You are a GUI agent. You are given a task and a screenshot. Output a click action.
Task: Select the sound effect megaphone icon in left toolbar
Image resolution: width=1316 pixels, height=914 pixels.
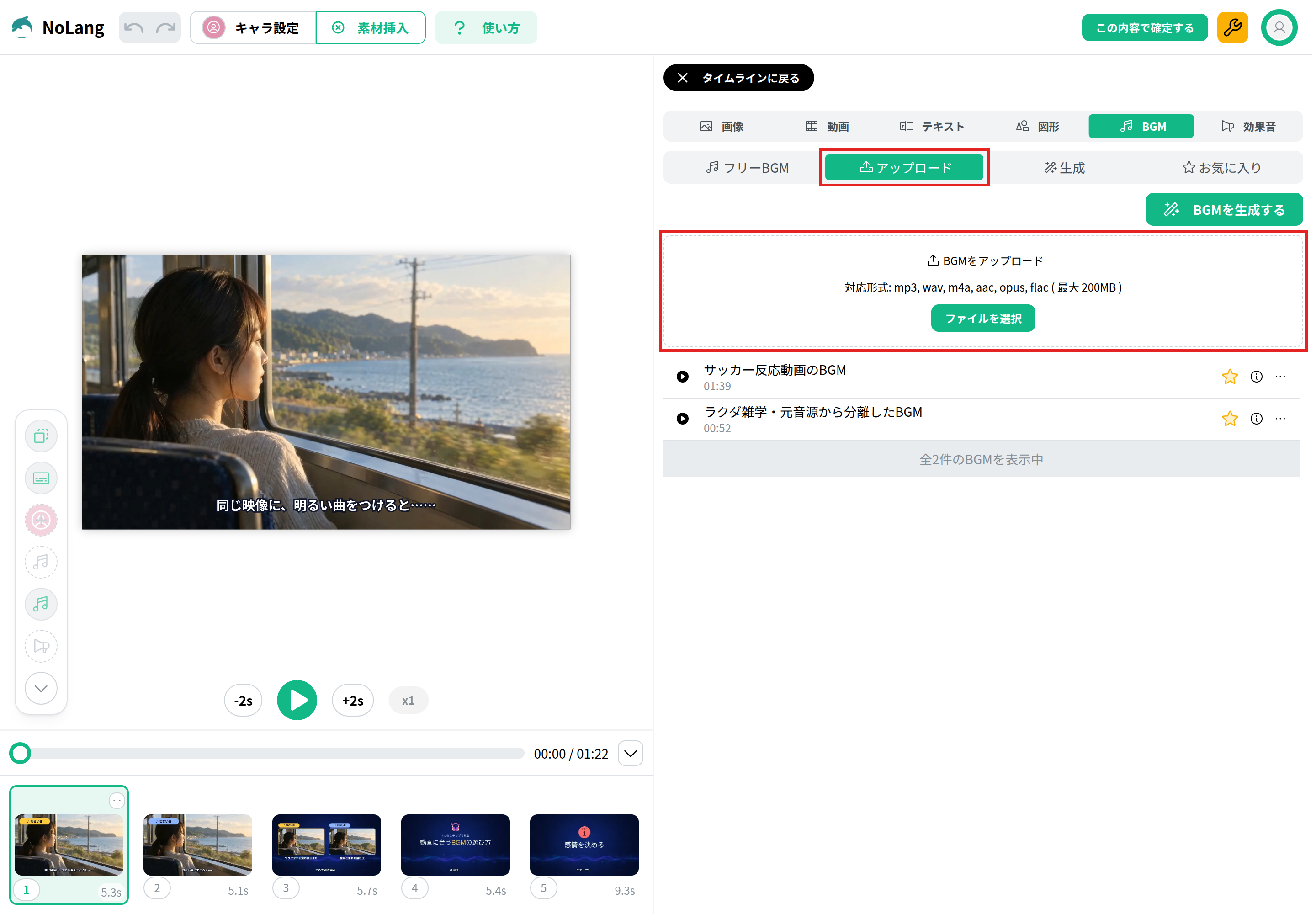pyautogui.click(x=41, y=646)
